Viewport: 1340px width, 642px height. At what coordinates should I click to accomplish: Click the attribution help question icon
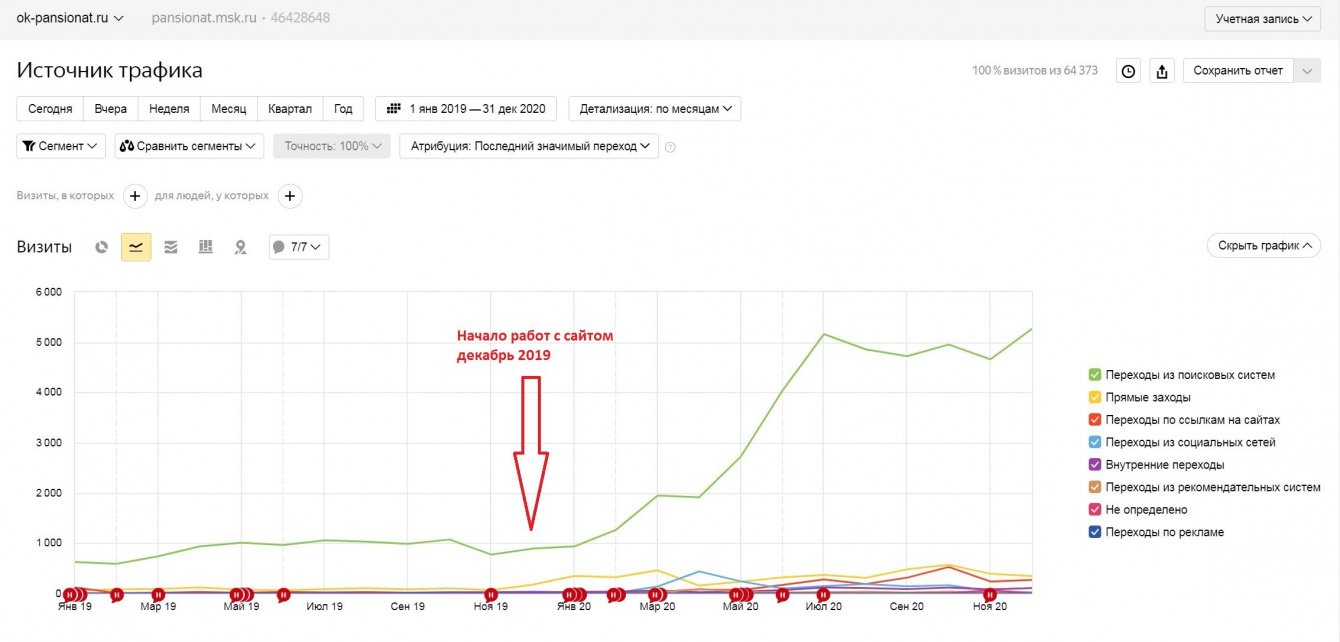pyautogui.click(x=670, y=147)
